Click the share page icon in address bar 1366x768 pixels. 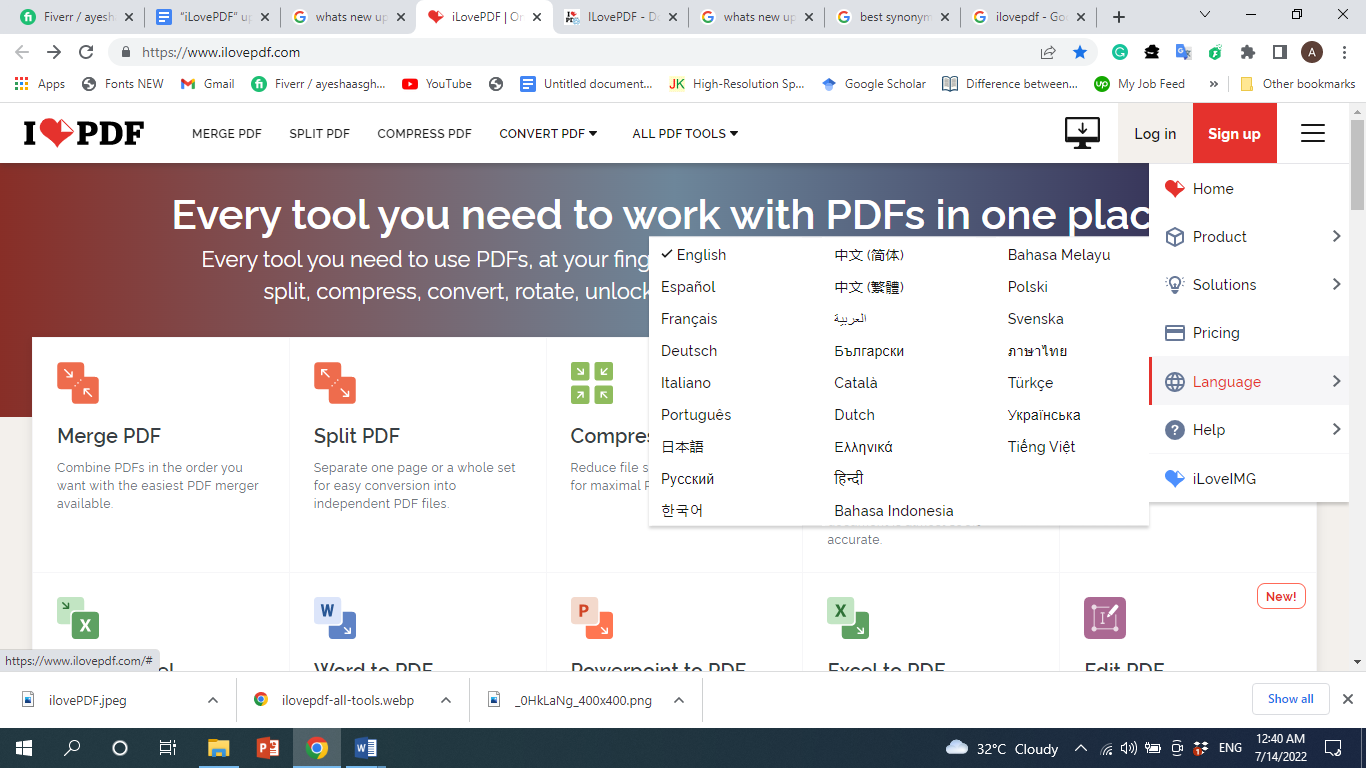point(1048,52)
